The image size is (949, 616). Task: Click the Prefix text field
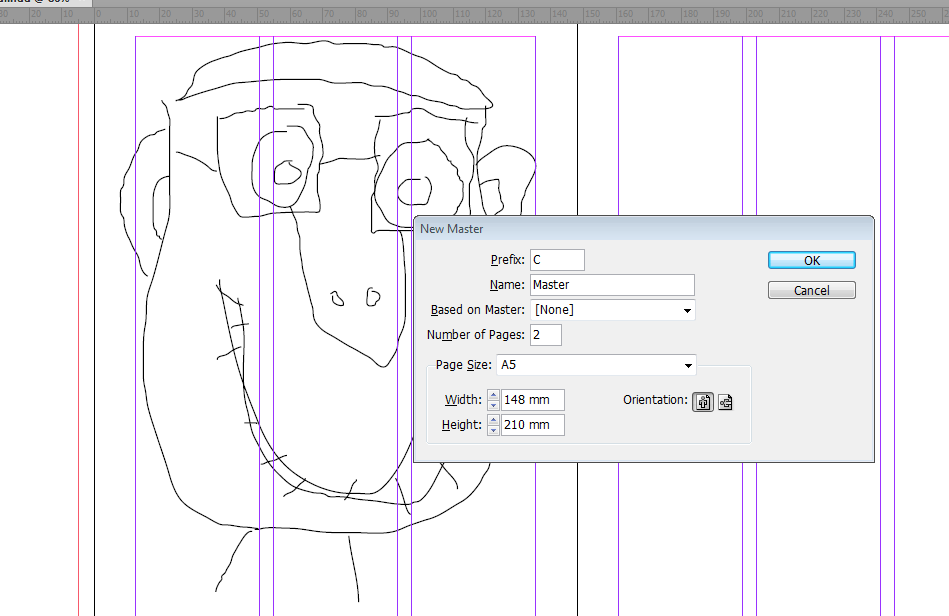point(557,260)
